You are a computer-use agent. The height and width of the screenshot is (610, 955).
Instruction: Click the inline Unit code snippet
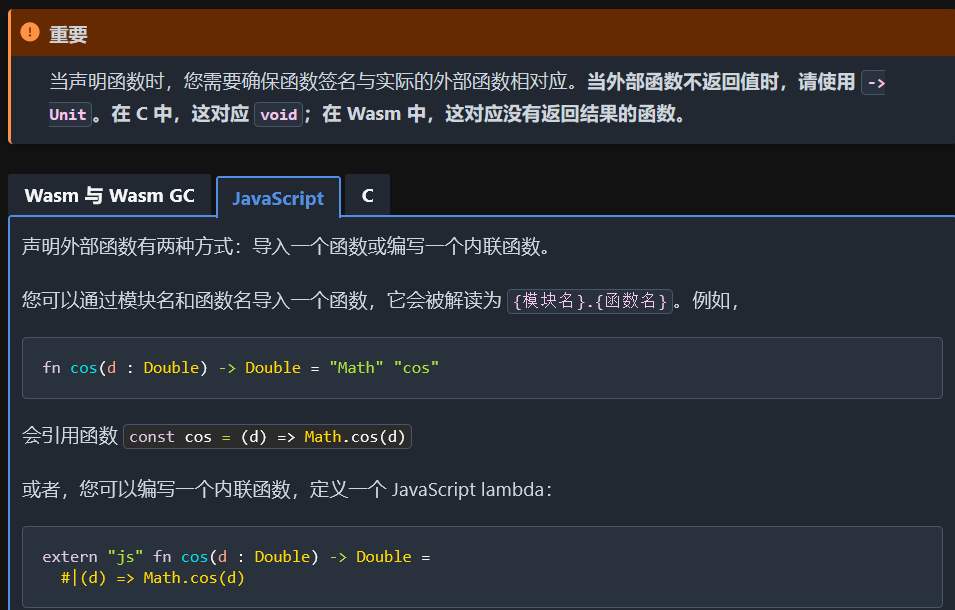point(68,114)
